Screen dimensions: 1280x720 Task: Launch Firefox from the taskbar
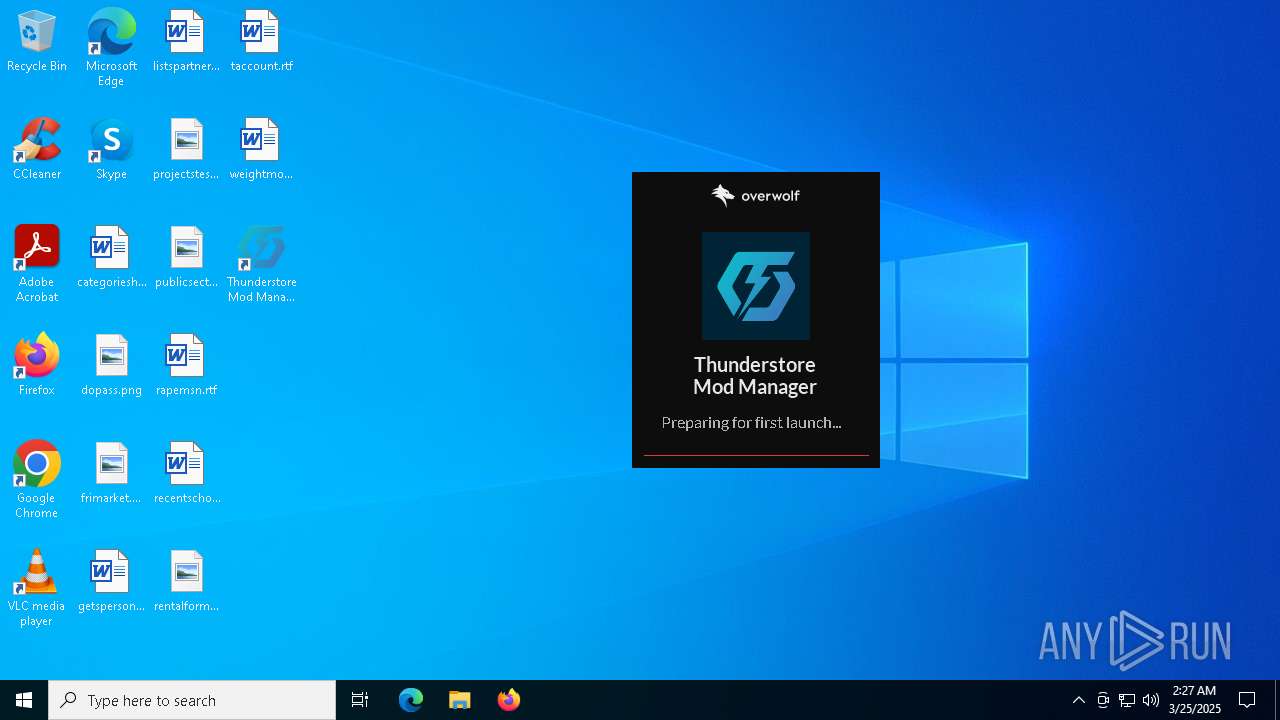pos(509,700)
